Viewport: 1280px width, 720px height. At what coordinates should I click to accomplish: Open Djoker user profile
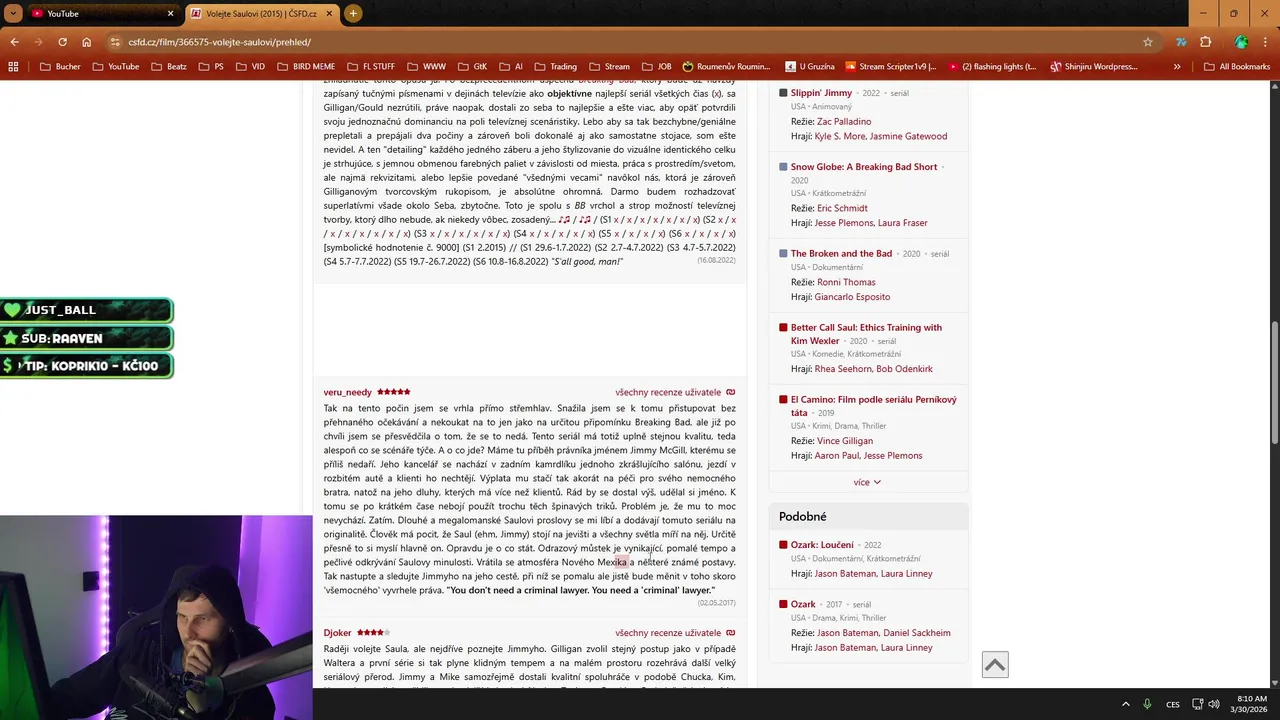[337, 633]
